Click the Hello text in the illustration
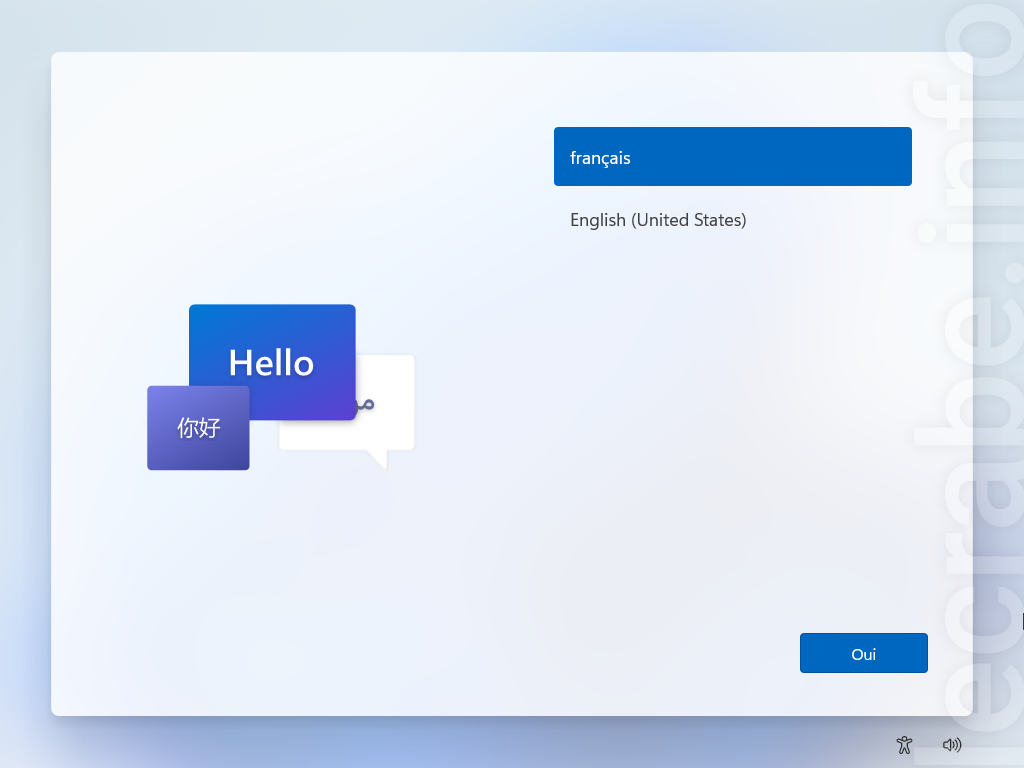Screen dimensions: 1024x768 pyautogui.click(x=271, y=362)
